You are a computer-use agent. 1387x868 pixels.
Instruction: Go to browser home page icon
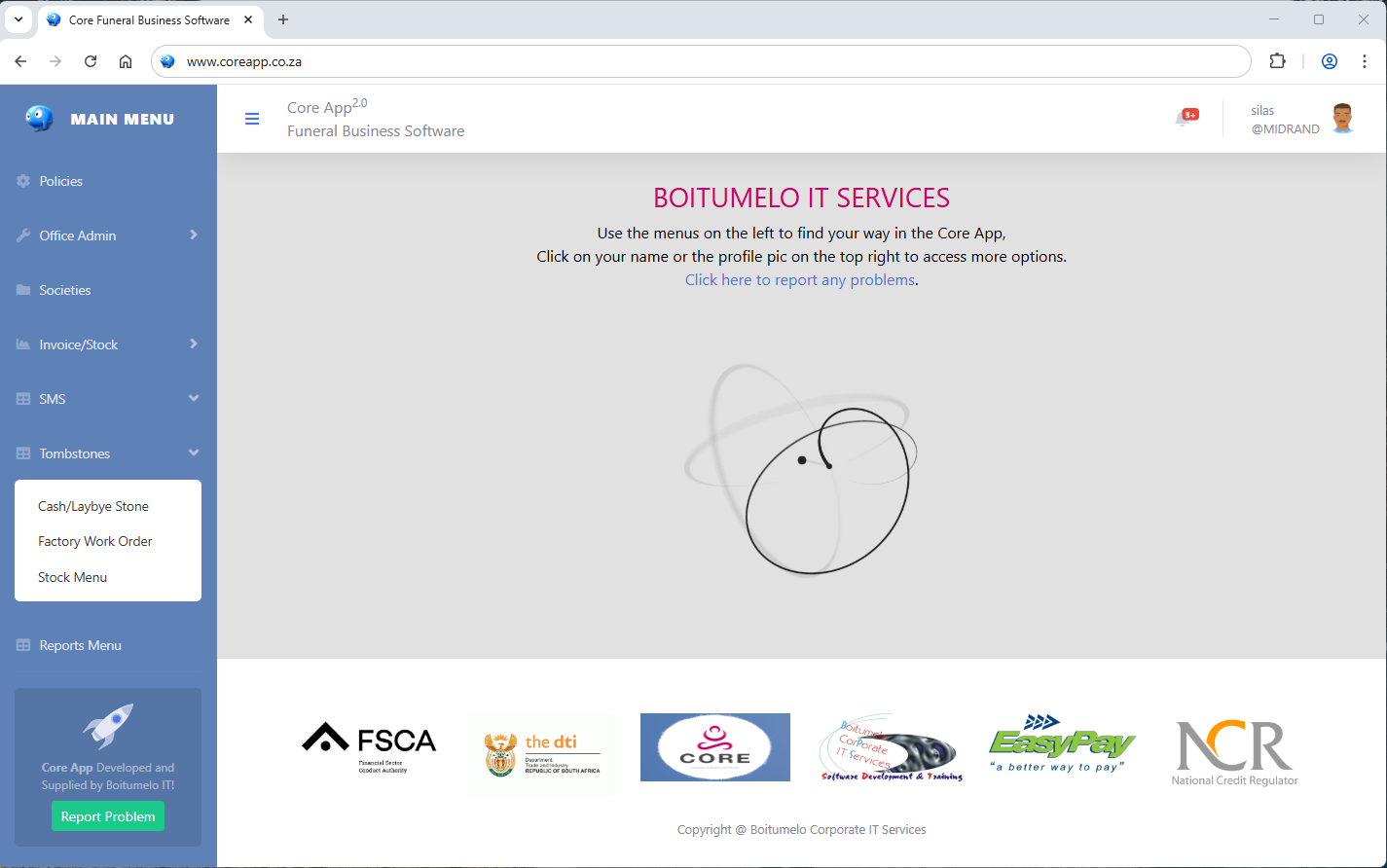(x=126, y=61)
